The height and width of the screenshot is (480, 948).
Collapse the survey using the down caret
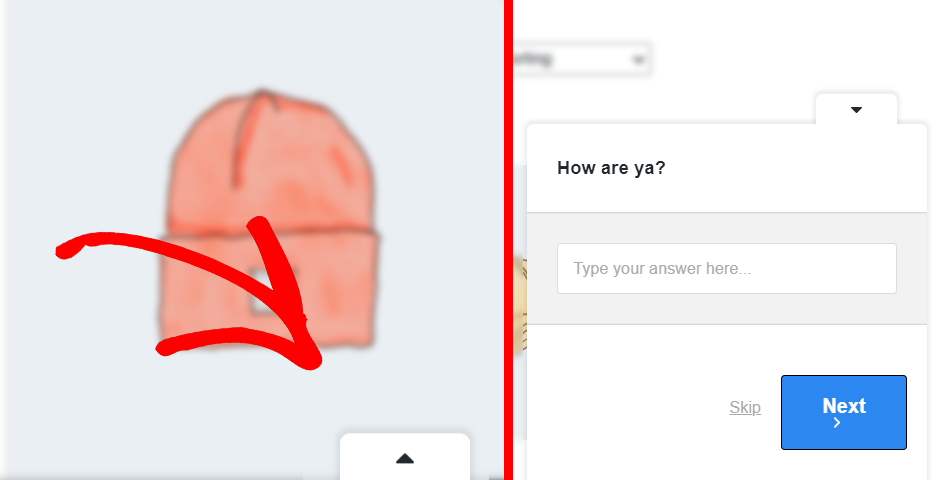coord(856,110)
